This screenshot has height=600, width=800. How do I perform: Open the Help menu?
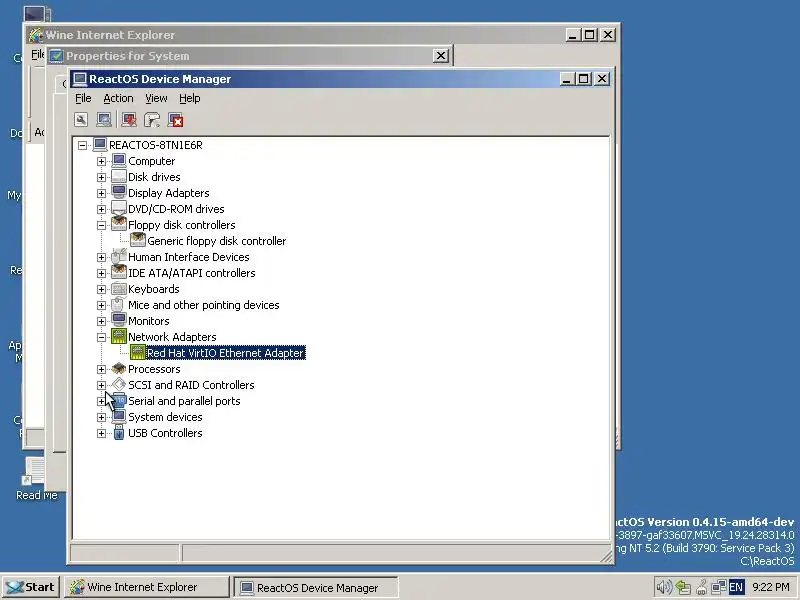click(x=189, y=98)
